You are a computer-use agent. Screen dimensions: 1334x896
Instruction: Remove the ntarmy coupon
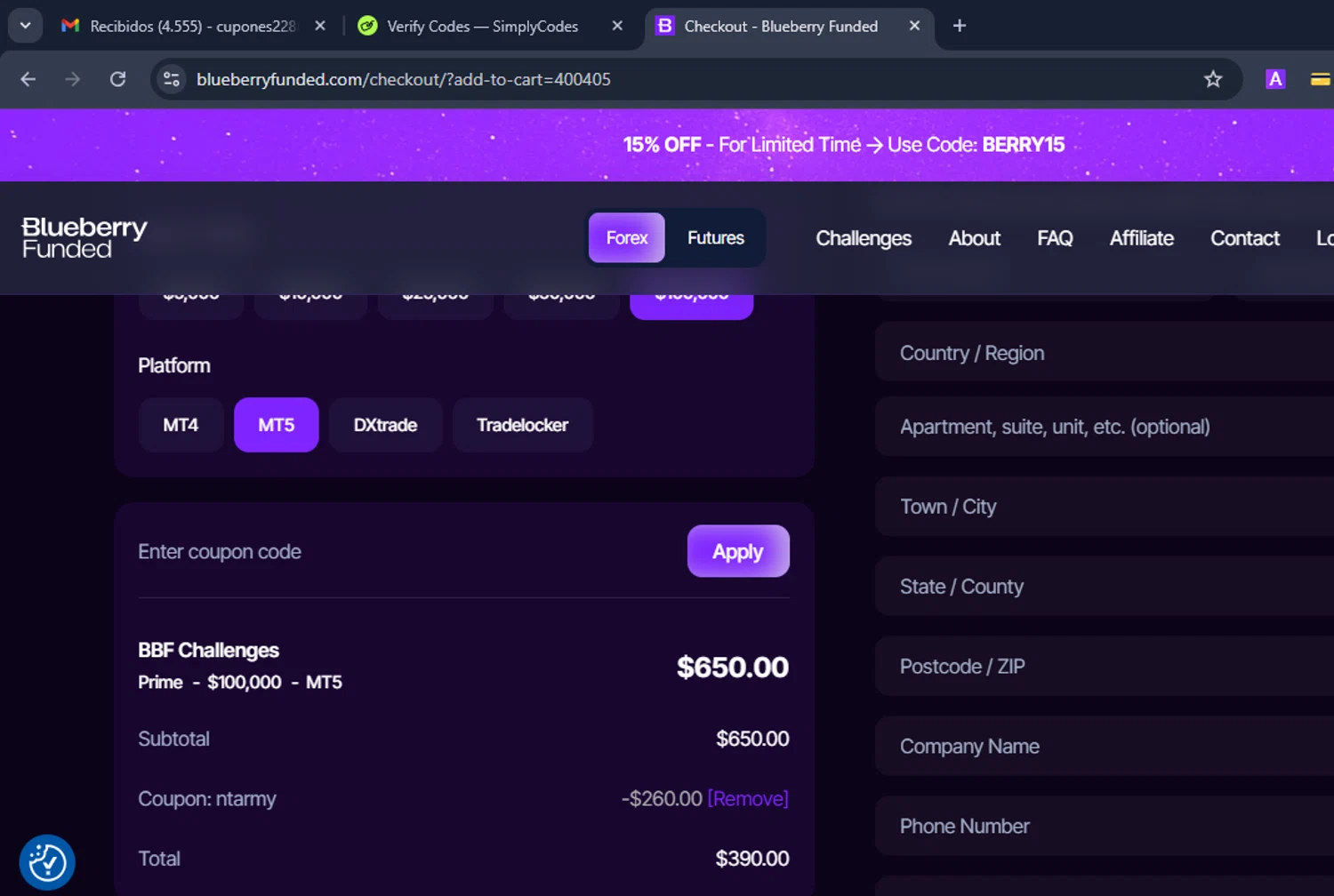pos(748,798)
